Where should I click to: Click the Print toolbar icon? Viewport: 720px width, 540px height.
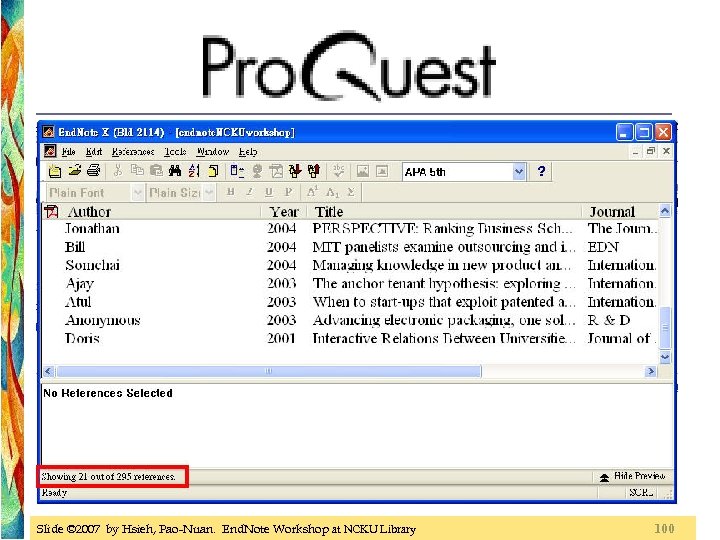pyautogui.click(x=94, y=171)
